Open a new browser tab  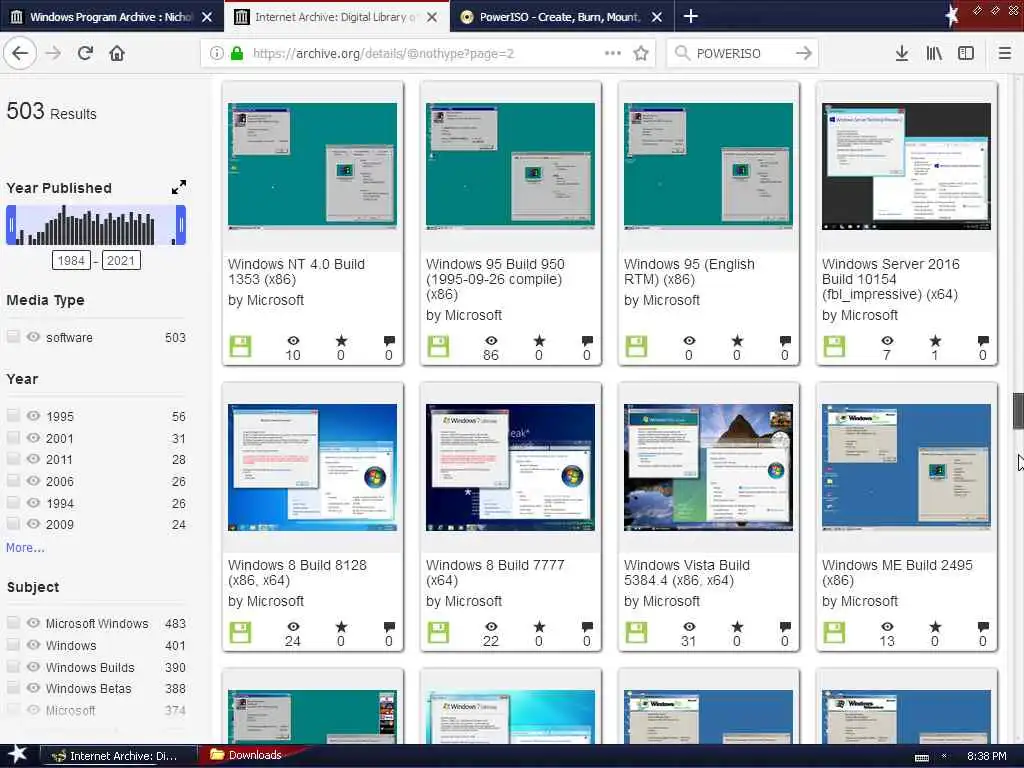point(690,16)
